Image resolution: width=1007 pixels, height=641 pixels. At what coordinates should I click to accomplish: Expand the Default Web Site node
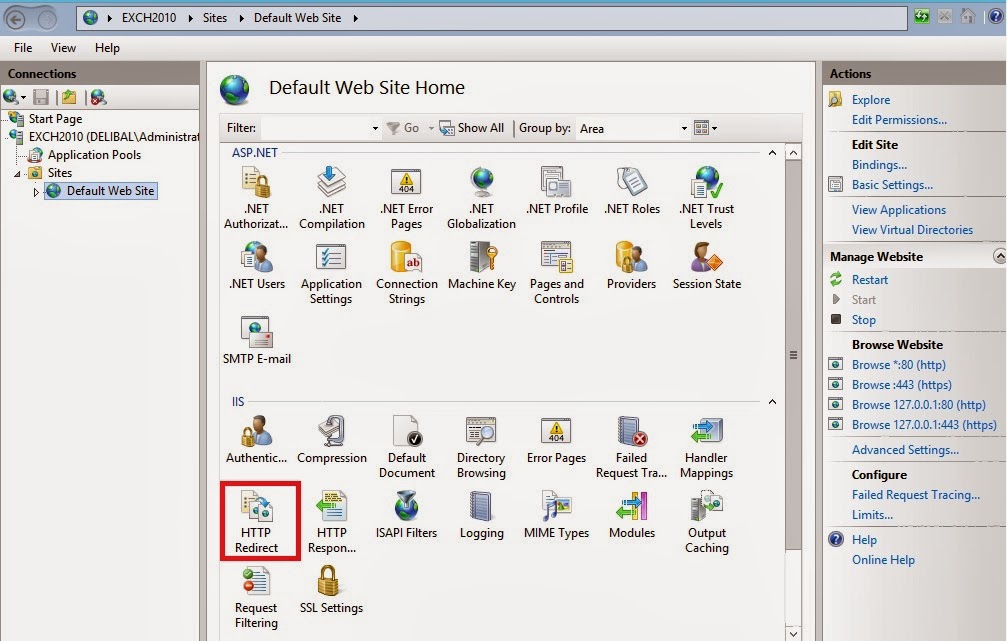(37, 191)
